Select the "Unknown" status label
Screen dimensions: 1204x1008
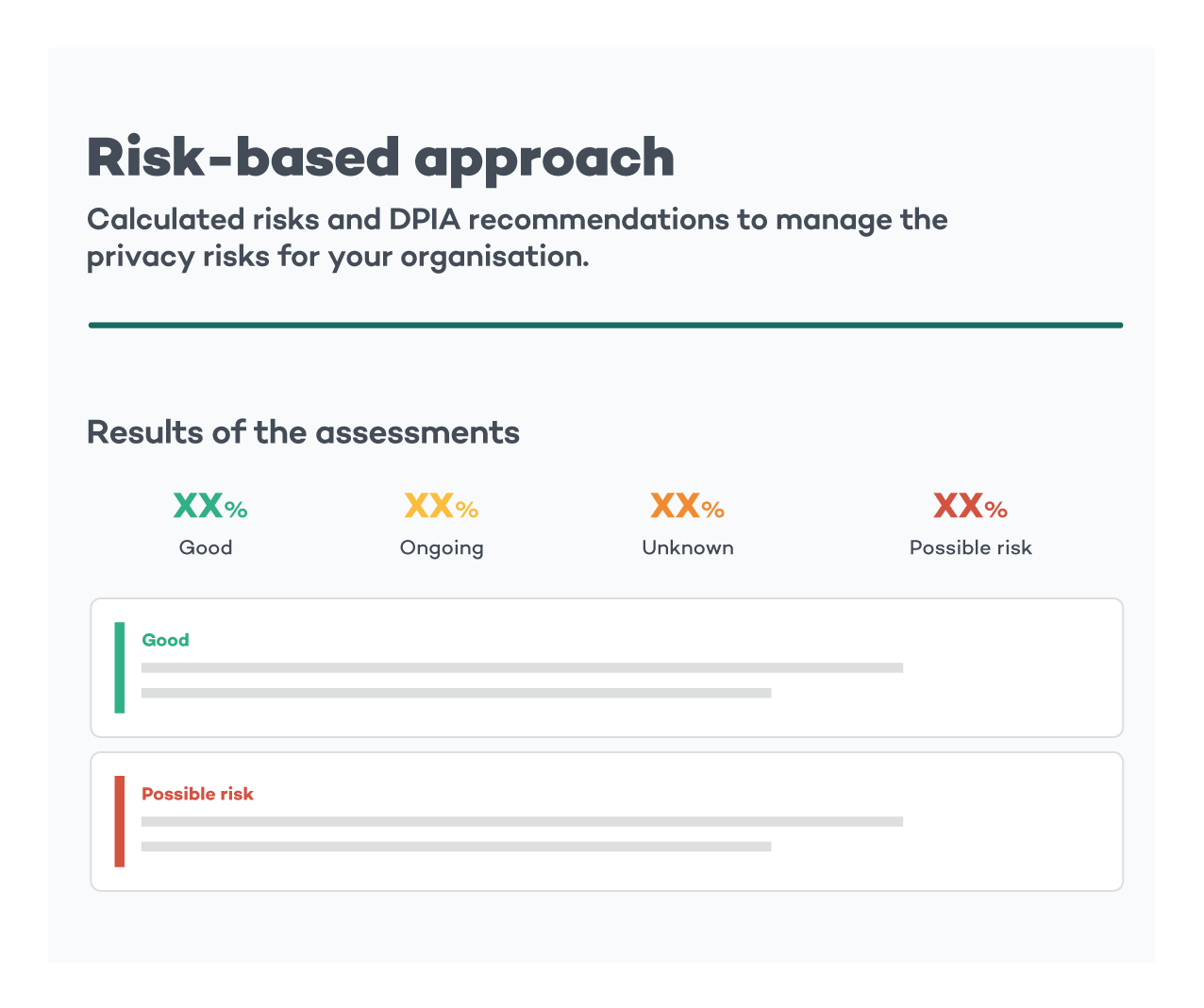click(687, 547)
